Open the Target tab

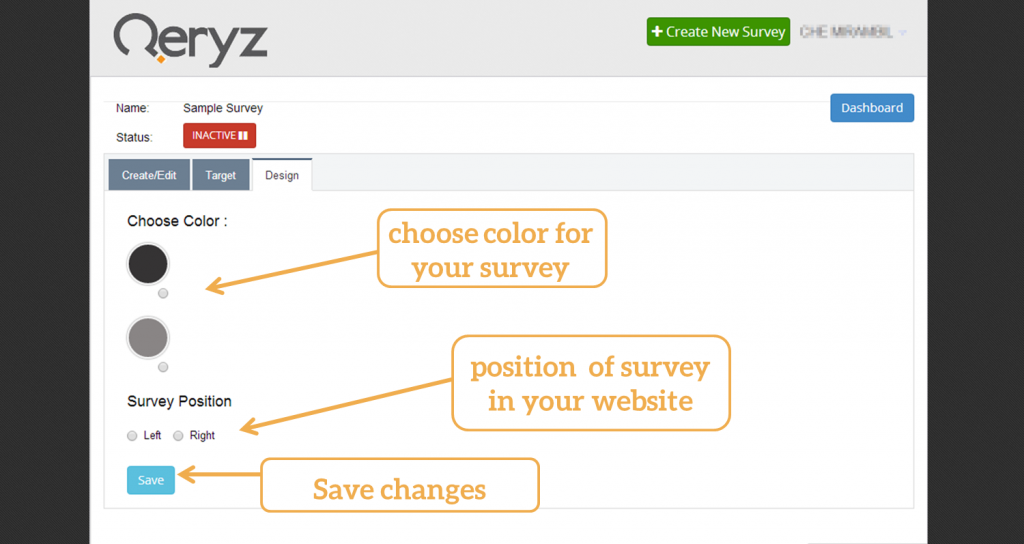(x=221, y=175)
